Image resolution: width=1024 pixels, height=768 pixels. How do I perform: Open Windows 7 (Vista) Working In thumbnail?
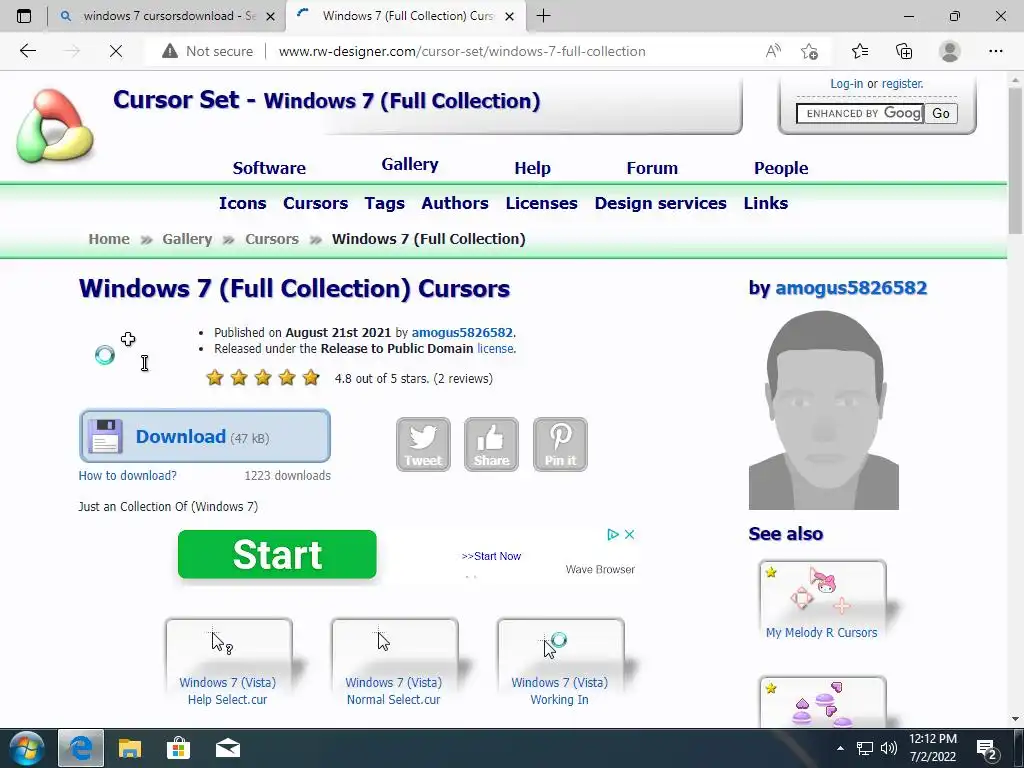[560, 662]
